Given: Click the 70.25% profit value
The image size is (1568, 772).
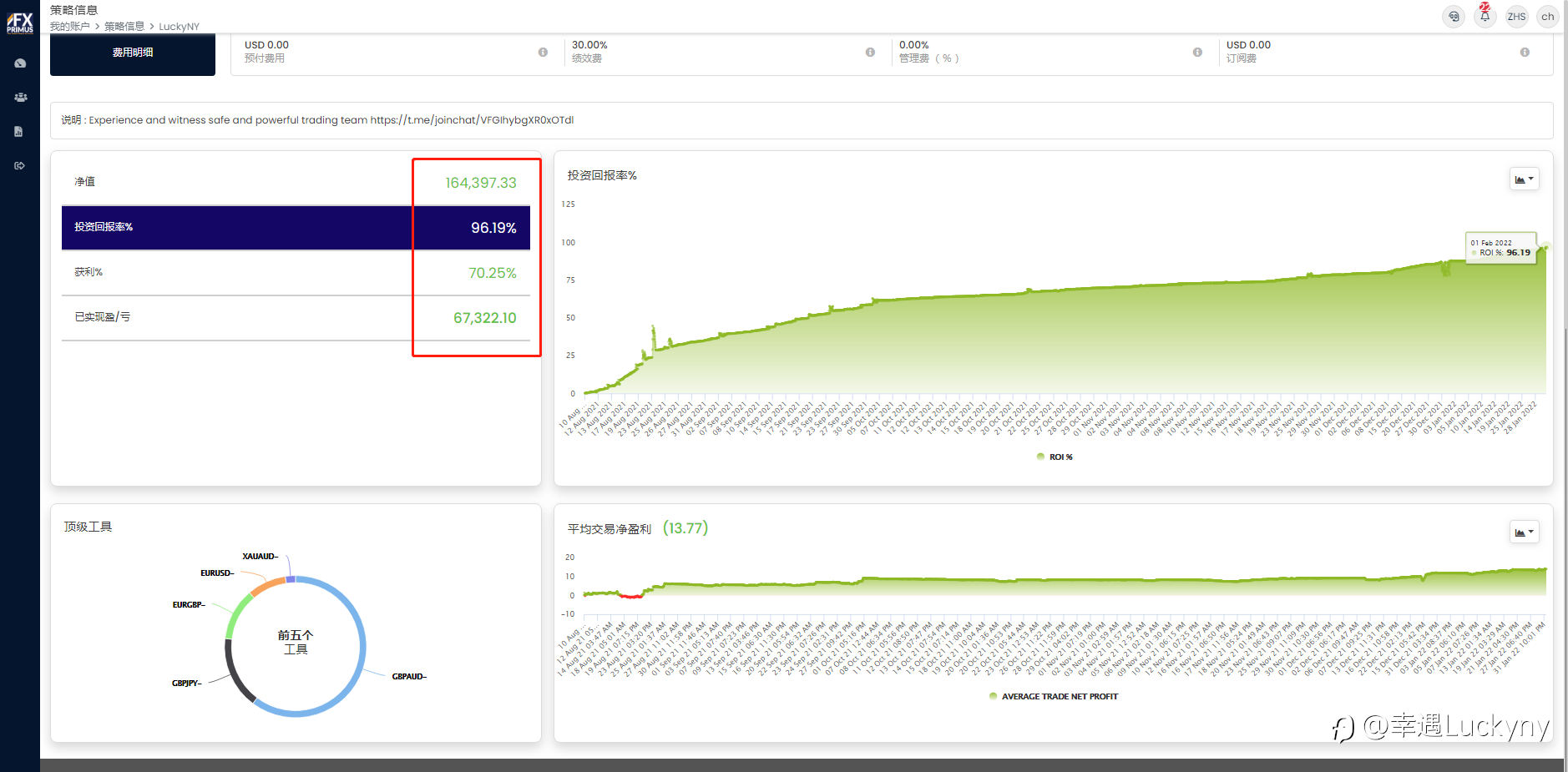Looking at the screenshot, I should pyautogui.click(x=493, y=273).
